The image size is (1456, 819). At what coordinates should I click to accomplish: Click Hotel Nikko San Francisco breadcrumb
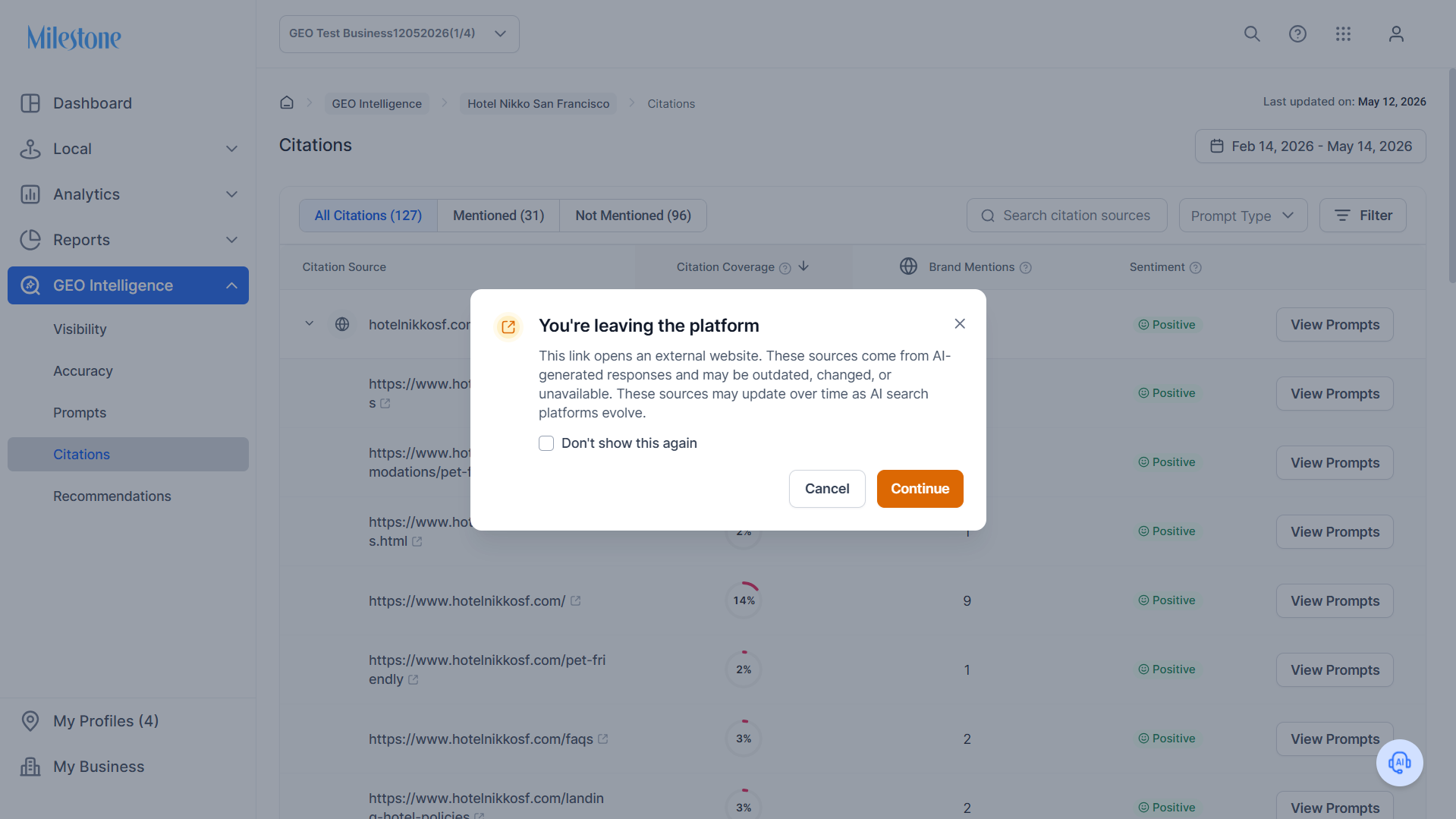(x=538, y=103)
